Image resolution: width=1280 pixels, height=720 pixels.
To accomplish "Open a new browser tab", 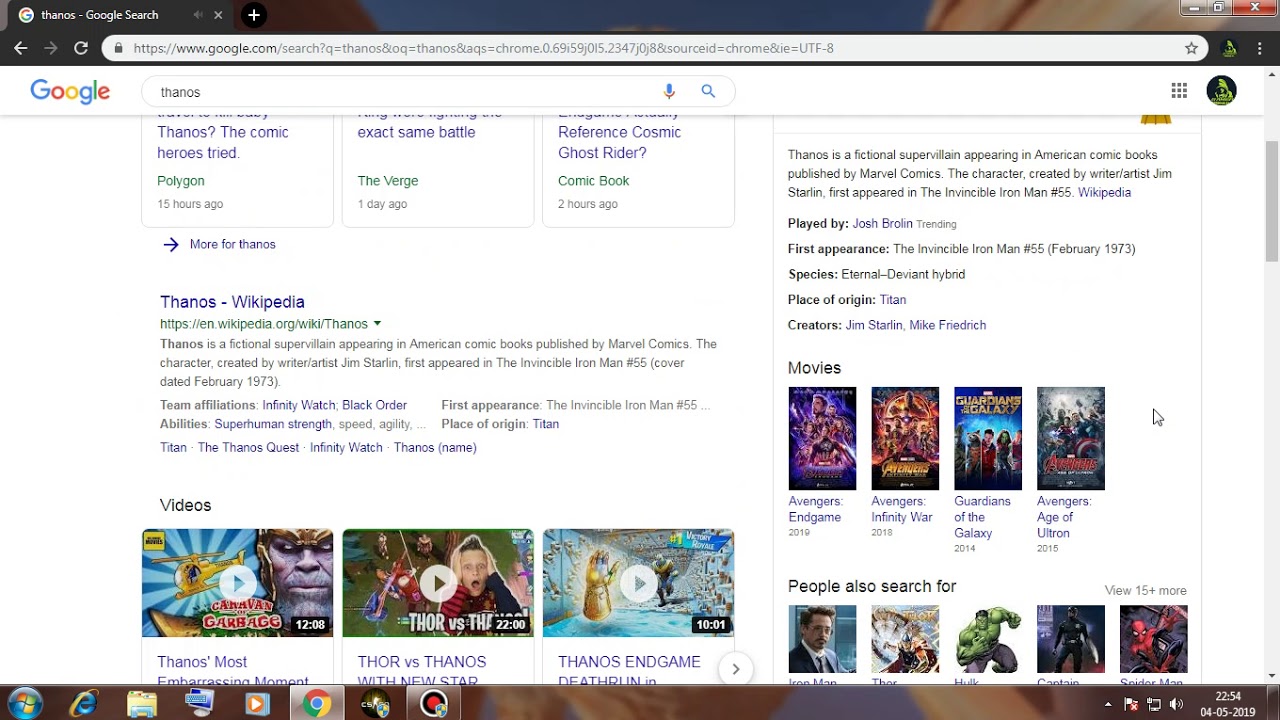I will click(254, 15).
